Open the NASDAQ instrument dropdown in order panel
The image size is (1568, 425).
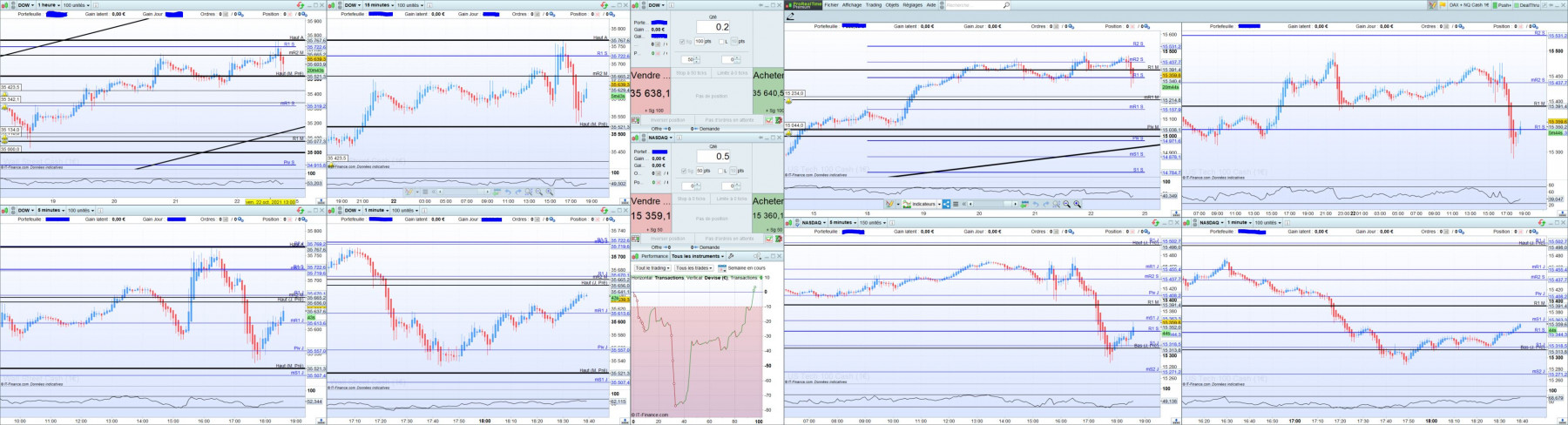pos(660,138)
